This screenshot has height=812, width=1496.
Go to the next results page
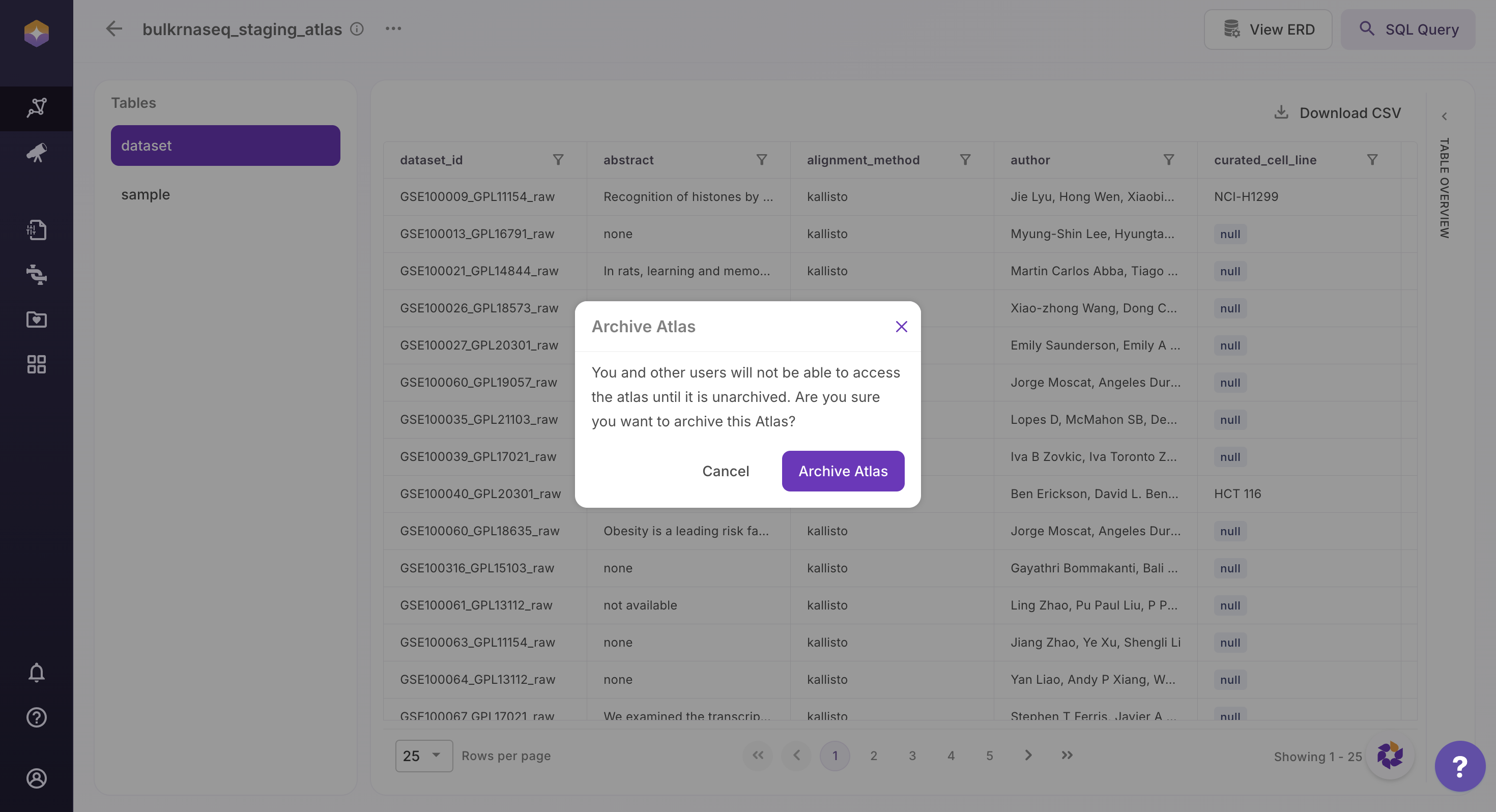coord(1028,755)
